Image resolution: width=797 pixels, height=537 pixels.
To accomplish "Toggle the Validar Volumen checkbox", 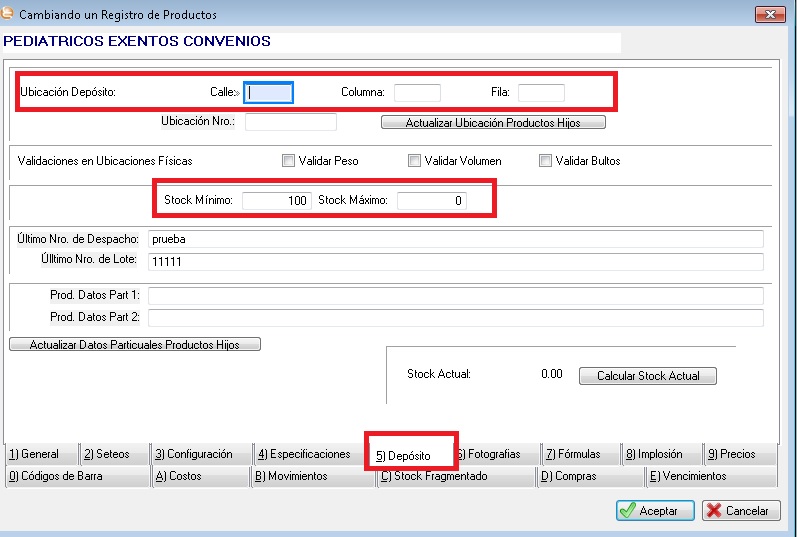I will click(x=414, y=161).
